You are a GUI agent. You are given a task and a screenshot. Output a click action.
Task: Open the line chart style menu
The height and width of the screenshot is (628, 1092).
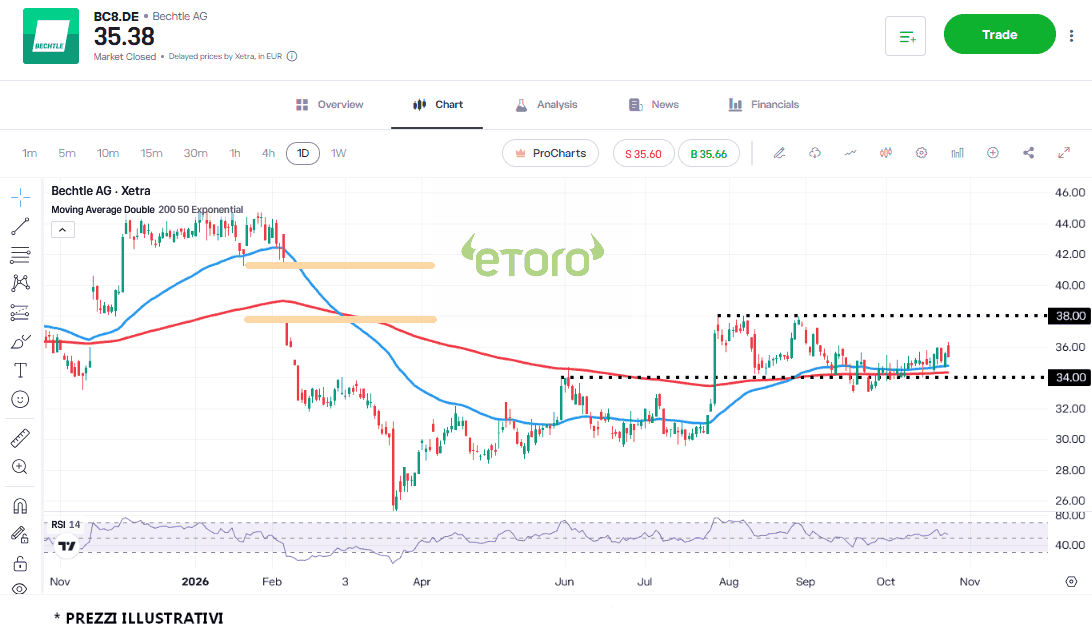point(850,153)
